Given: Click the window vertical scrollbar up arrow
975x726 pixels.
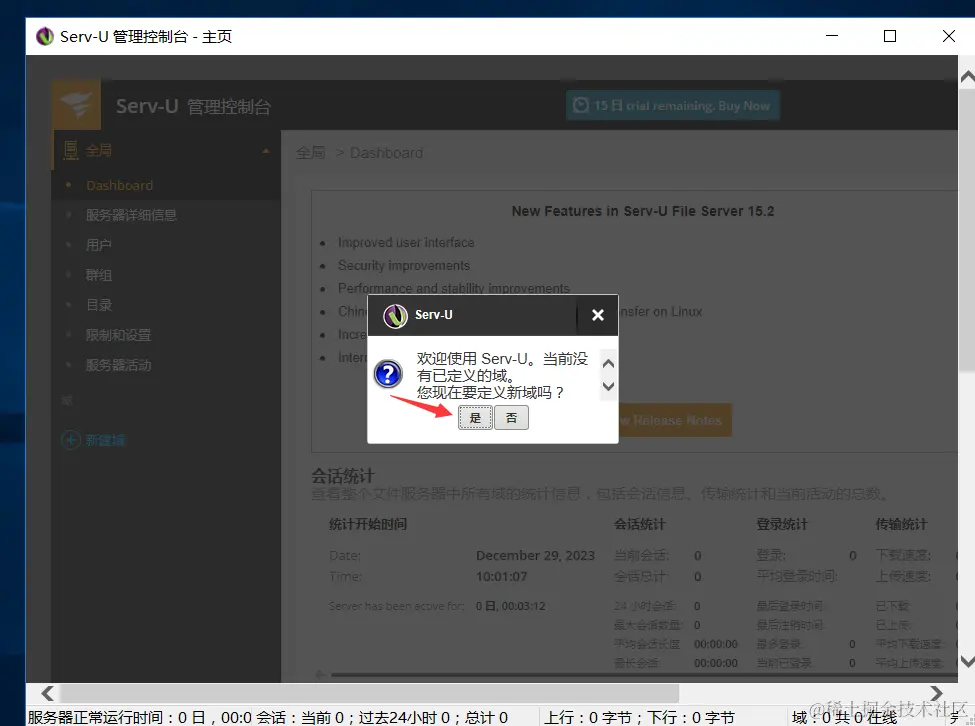Looking at the screenshot, I should pyautogui.click(x=967, y=77).
